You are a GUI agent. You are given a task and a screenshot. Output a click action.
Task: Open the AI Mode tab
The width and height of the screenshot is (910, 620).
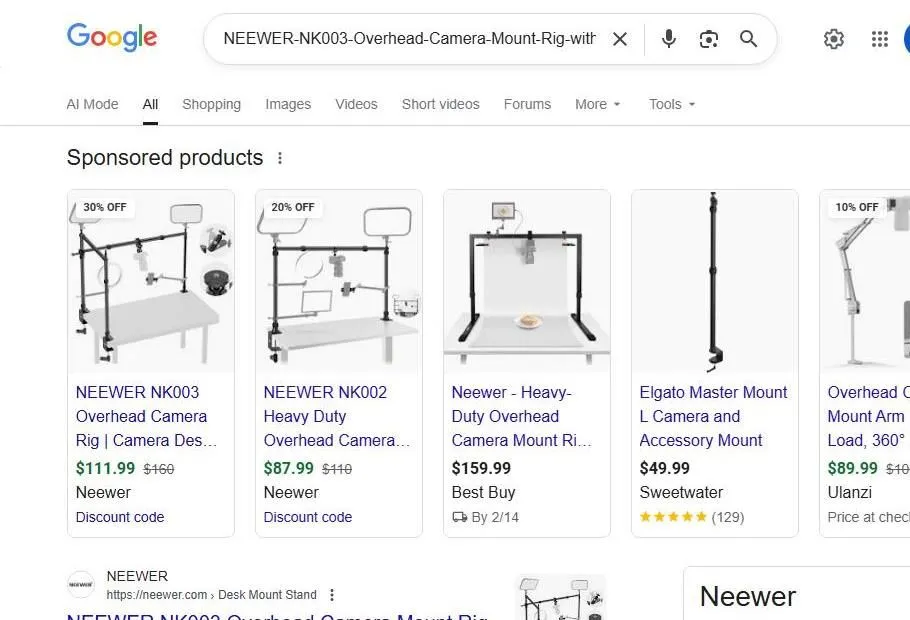click(92, 104)
